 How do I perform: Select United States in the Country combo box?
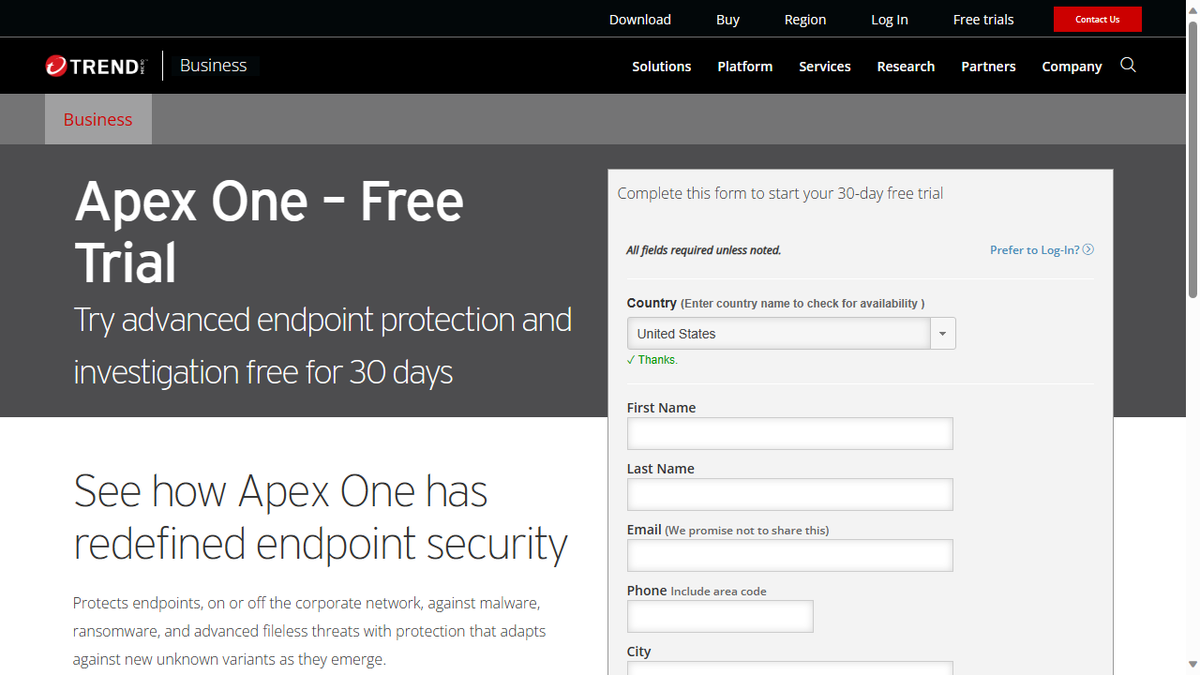click(x=780, y=333)
